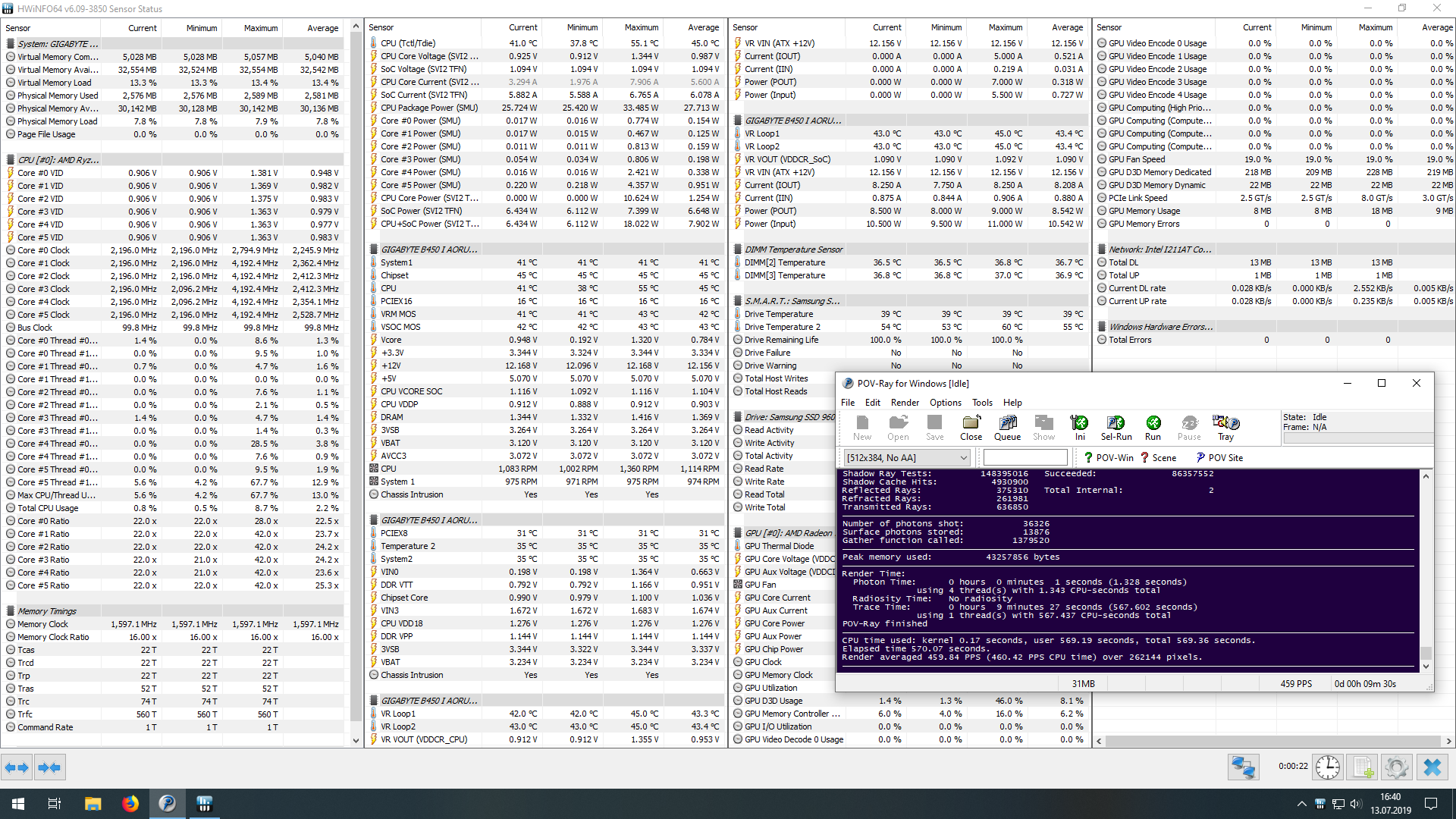Click the command line input field in POV-Ray
Image resolution: width=1456 pixels, height=819 pixels.
click(1025, 457)
